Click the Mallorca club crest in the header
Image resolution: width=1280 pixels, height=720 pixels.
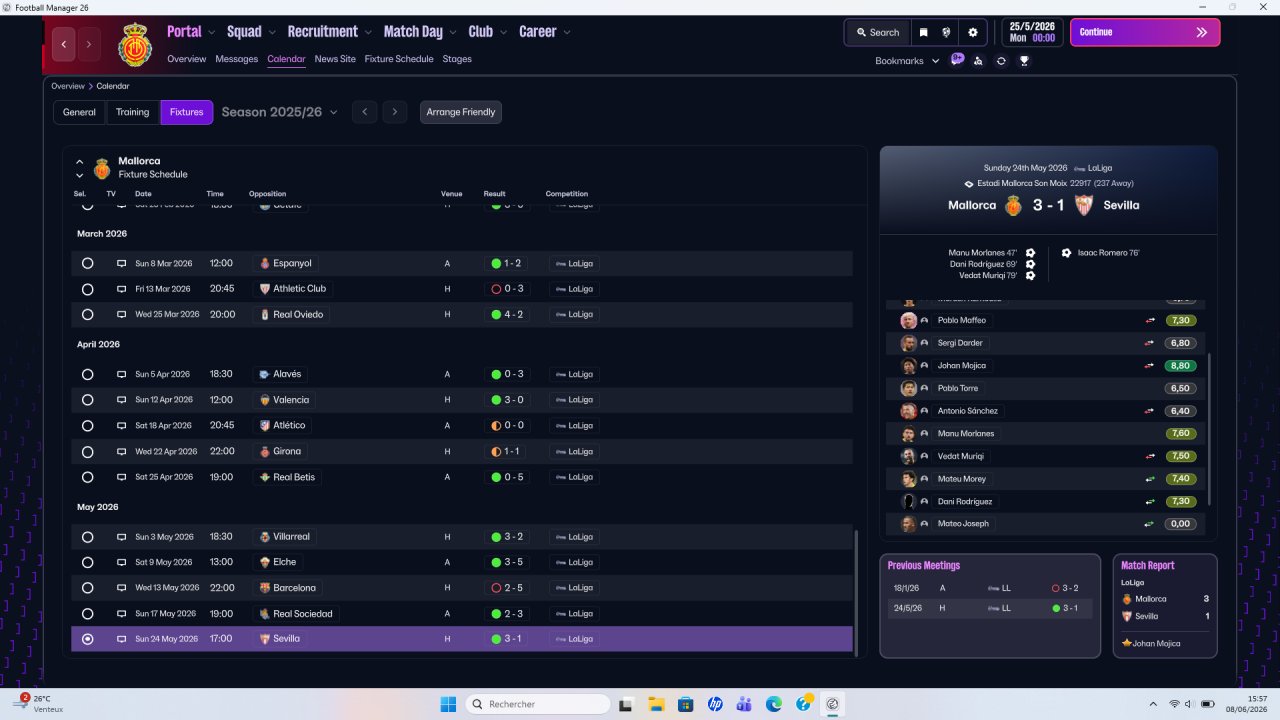click(x=135, y=45)
